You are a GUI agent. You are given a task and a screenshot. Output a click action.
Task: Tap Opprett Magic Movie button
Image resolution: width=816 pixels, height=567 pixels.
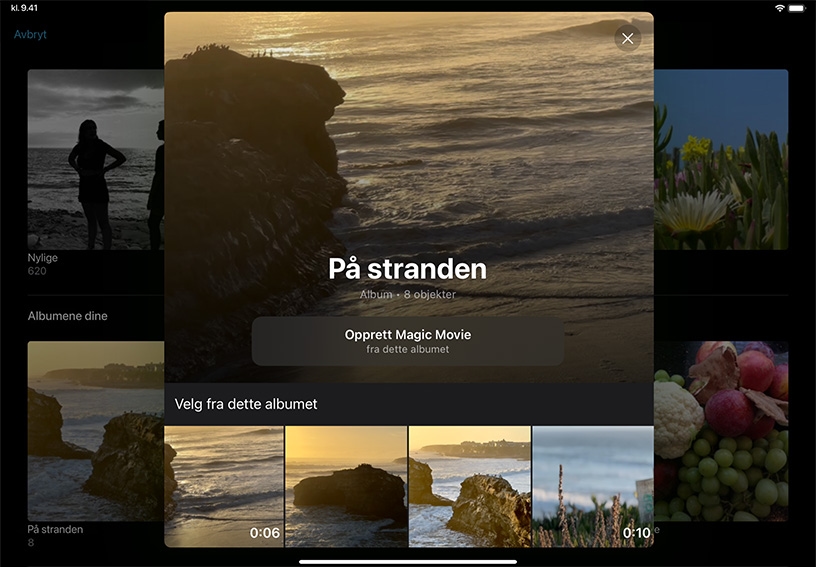(x=407, y=341)
